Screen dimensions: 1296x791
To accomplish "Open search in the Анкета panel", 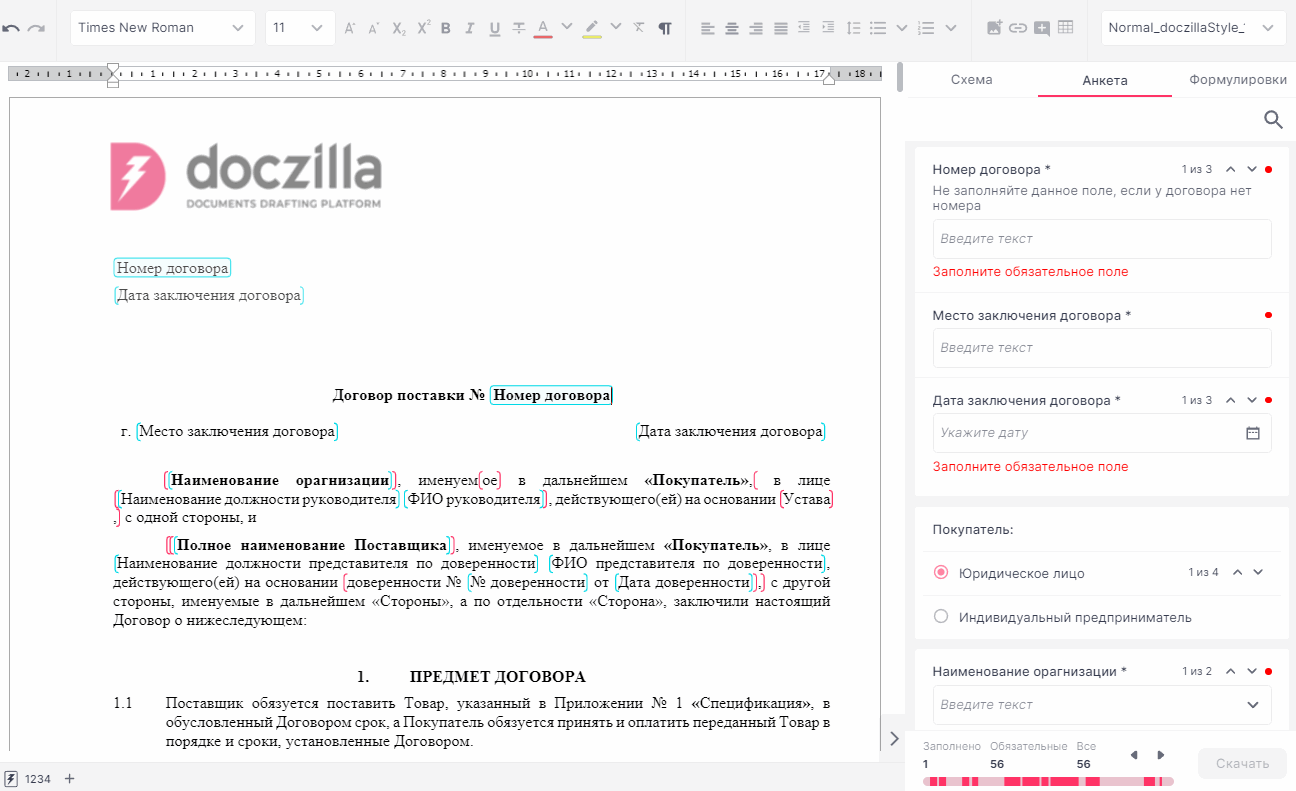I will pos(1273,120).
